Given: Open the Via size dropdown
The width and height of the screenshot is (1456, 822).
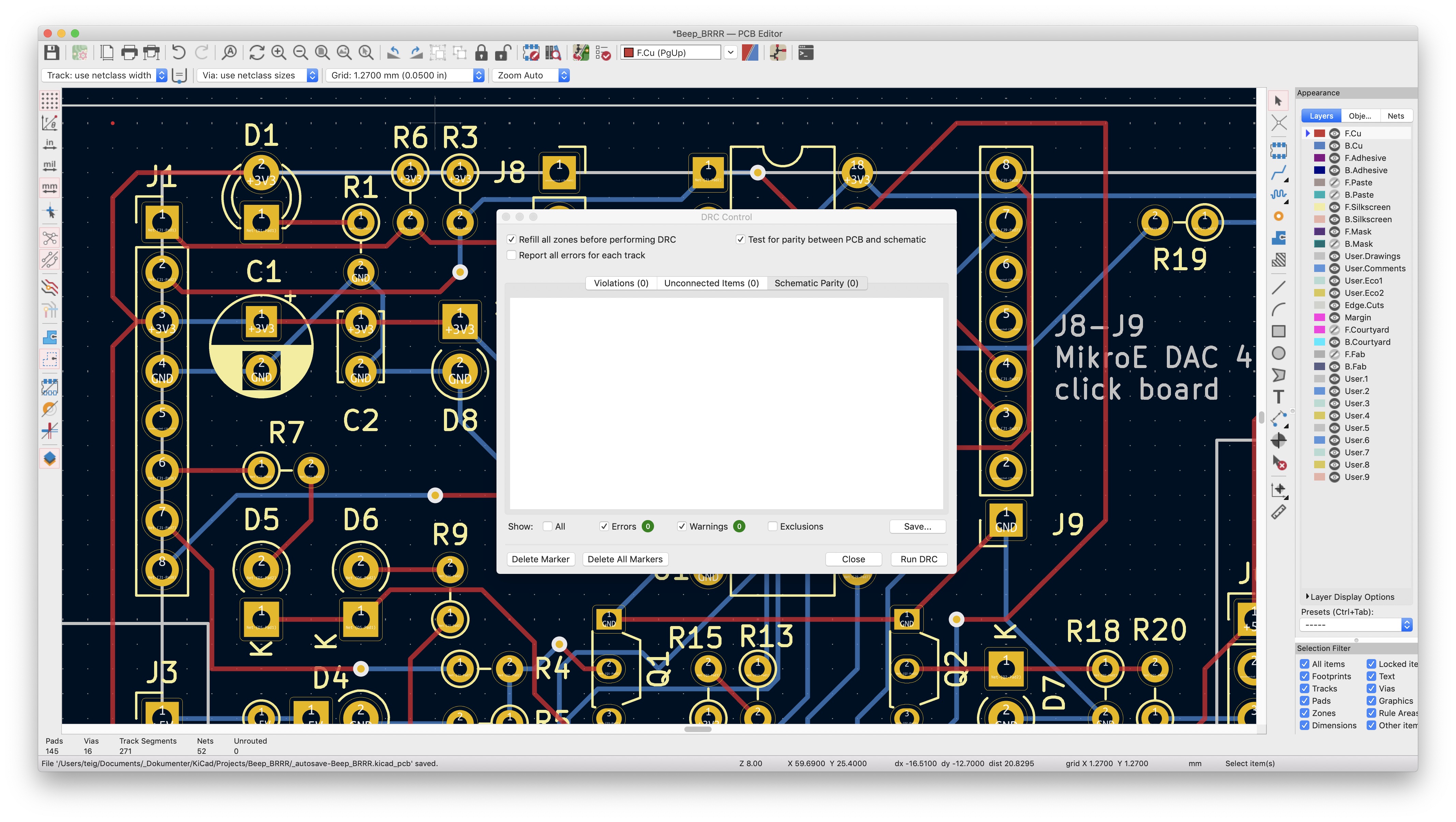Looking at the screenshot, I should pos(257,75).
